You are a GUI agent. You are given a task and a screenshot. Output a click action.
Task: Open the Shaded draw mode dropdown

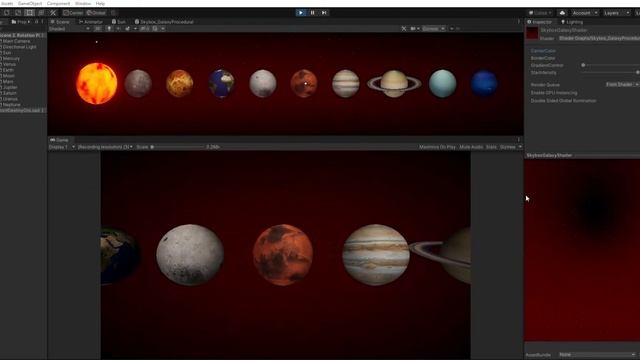69,29
